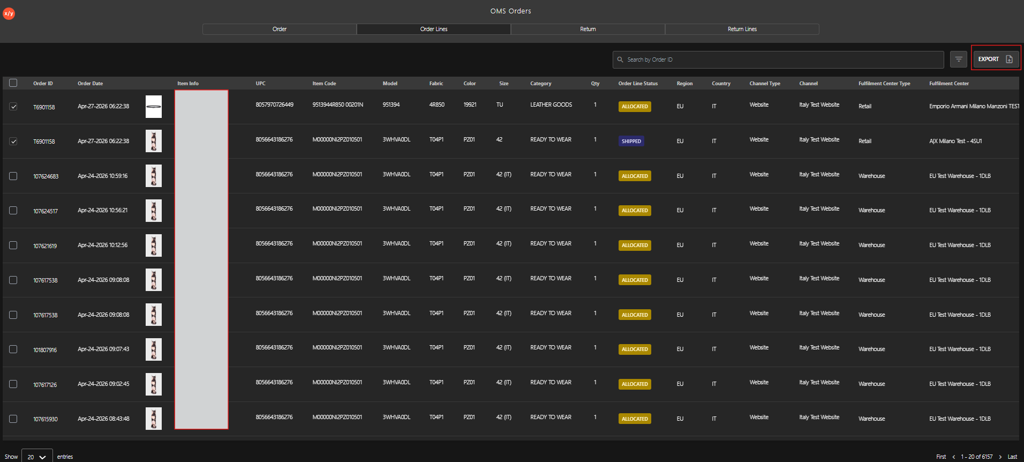The image size is (1024, 462).
Task: Check the box for order 107624517
Action: point(13,210)
